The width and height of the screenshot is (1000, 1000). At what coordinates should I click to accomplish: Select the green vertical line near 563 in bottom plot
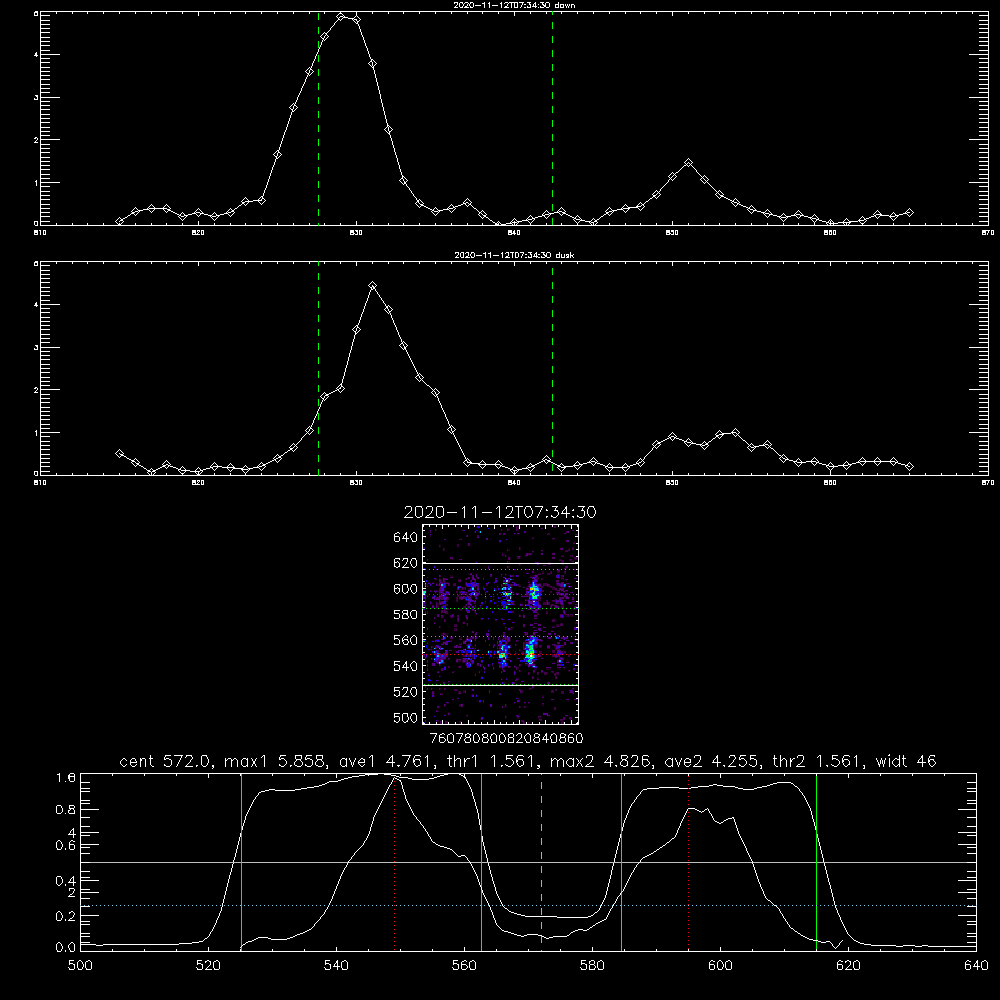[x=482, y=862]
